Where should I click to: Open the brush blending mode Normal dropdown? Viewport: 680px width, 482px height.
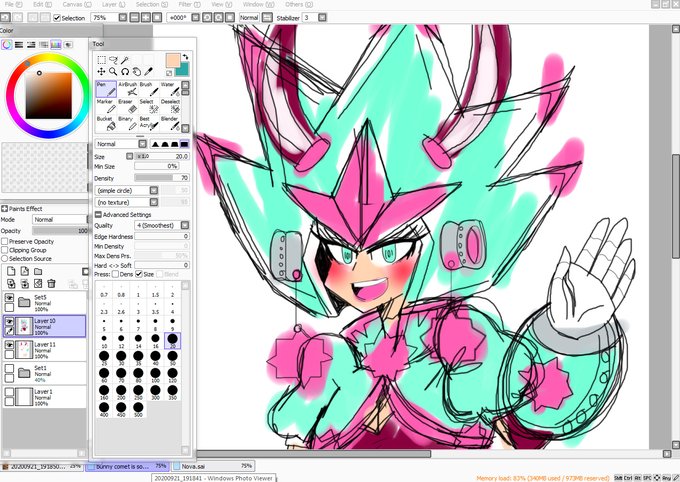pyautogui.click(x=142, y=144)
